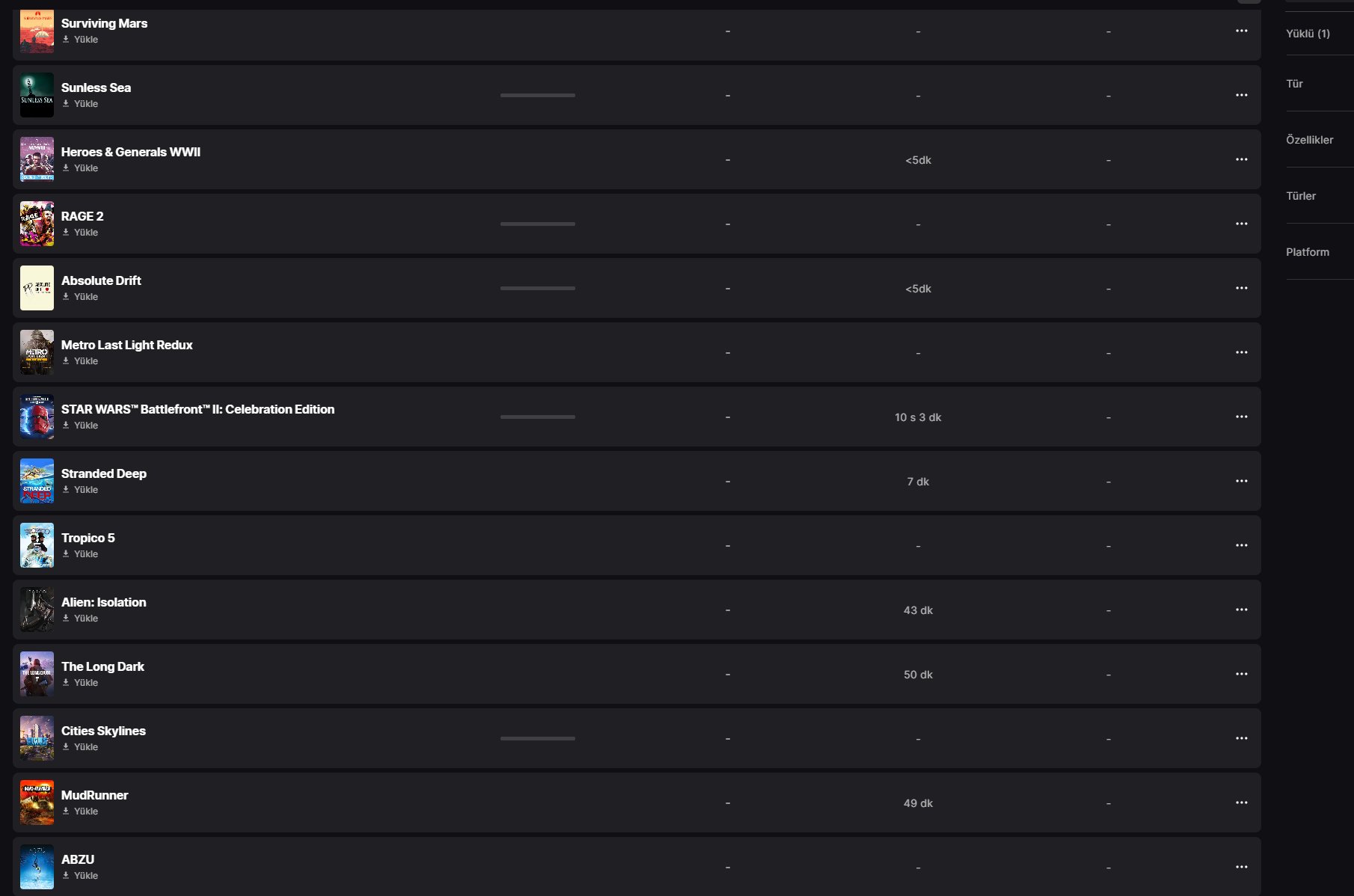Show more options for Metro Last Light Redux
1354x896 pixels.
1241,352
